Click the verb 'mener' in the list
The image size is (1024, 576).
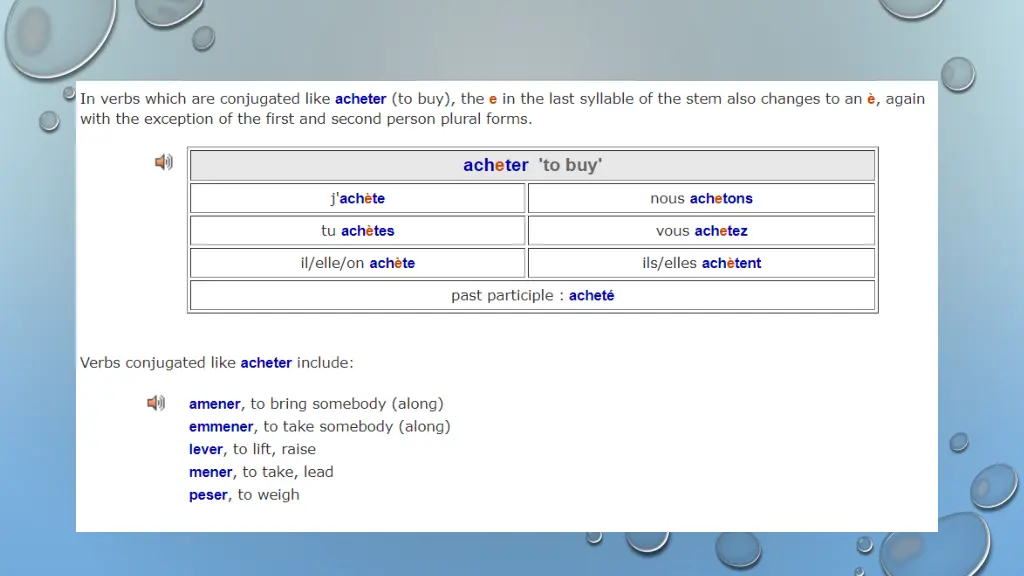click(210, 472)
